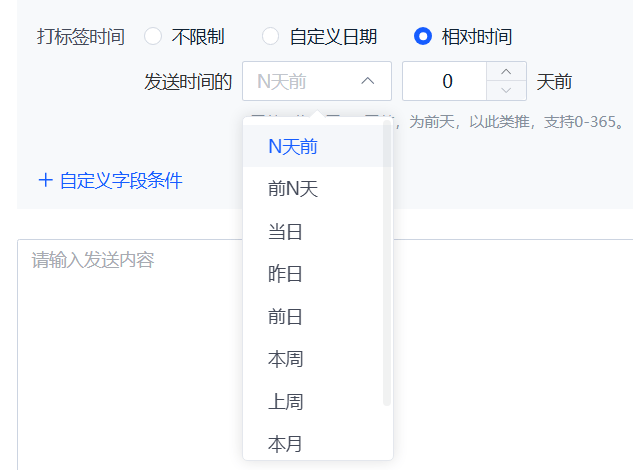Choose 前N天 in the dropdown list
The height and width of the screenshot is (470, 633).
tap(293, 189)
